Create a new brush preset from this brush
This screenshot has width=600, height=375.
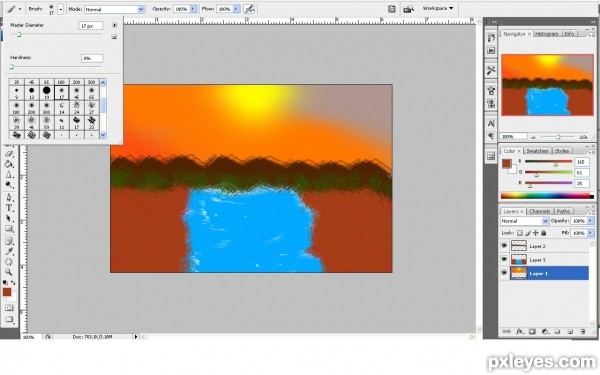tap(114, 37)
